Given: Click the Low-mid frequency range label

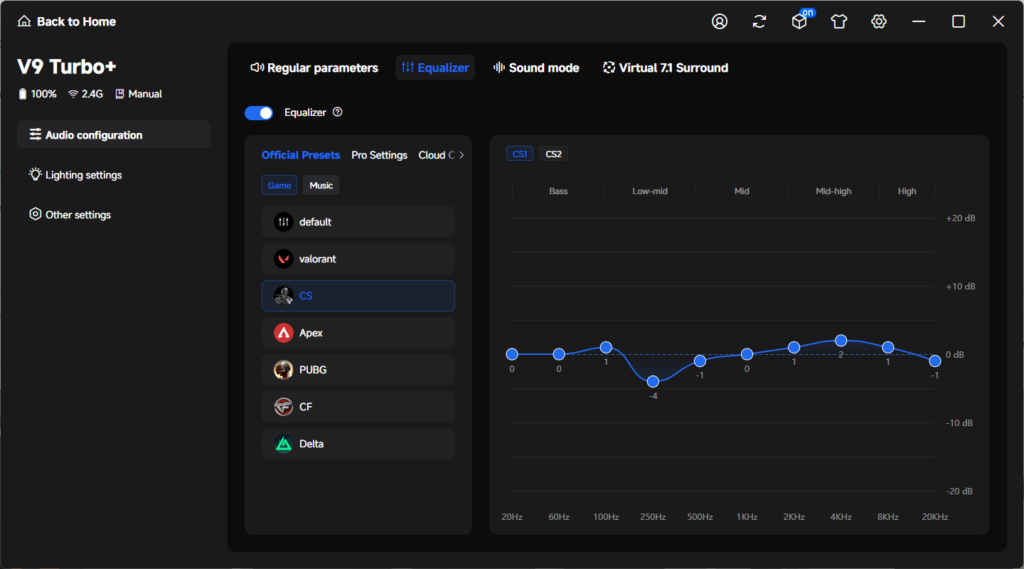Looking at the screenshot, I should coord(650,191).
